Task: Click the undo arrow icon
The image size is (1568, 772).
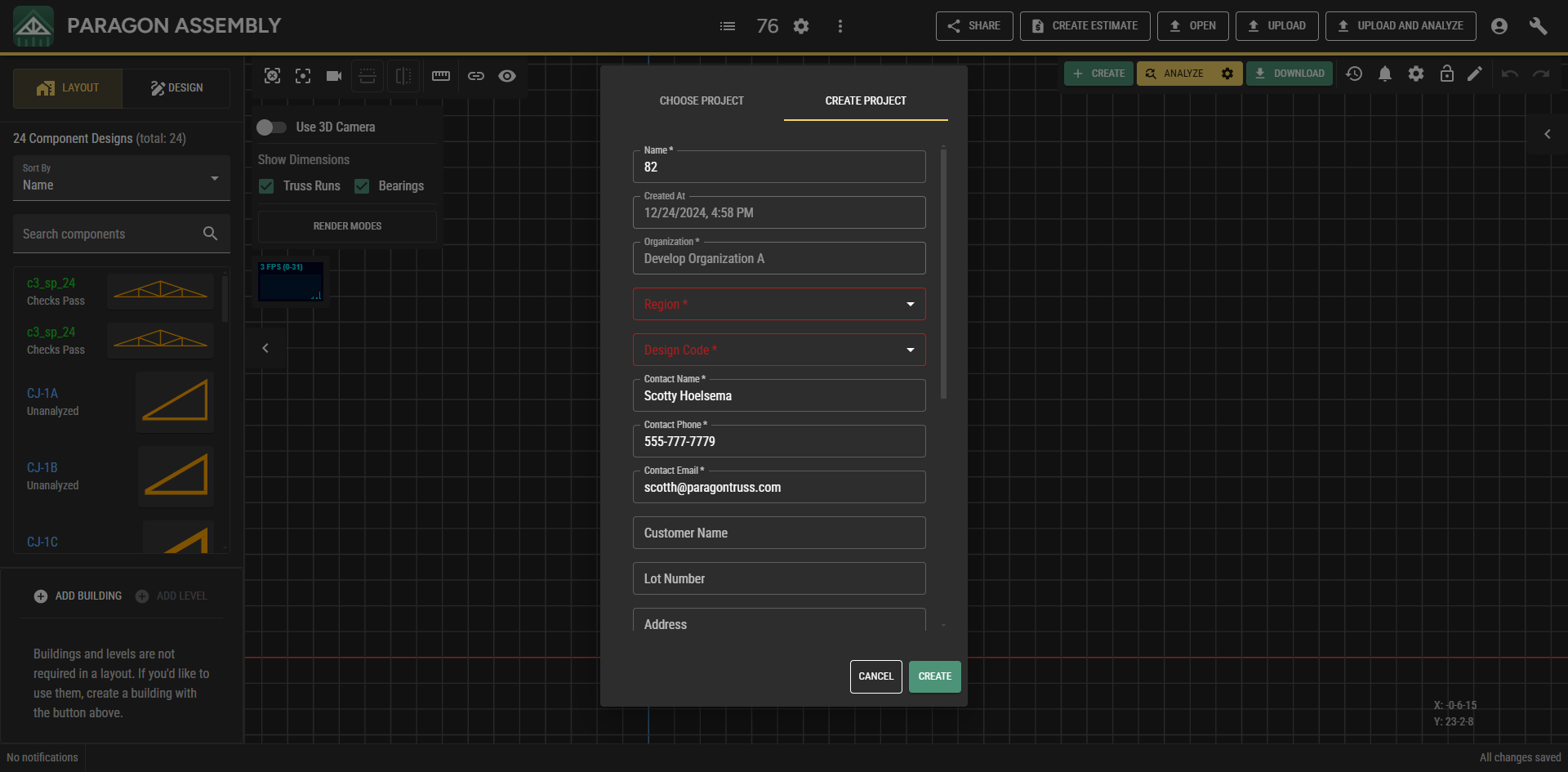Action: pyautogui.click(x=1509, y=74)
